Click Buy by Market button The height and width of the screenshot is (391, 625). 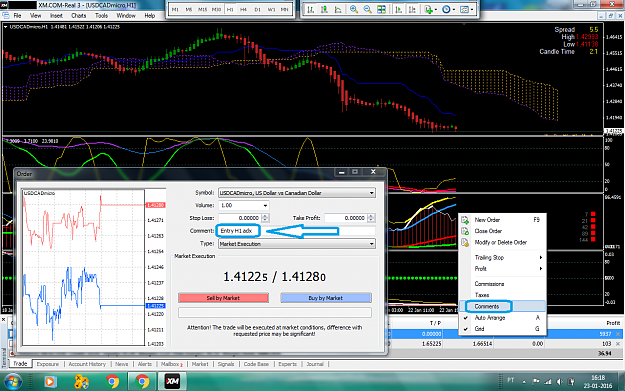(326, 298)
